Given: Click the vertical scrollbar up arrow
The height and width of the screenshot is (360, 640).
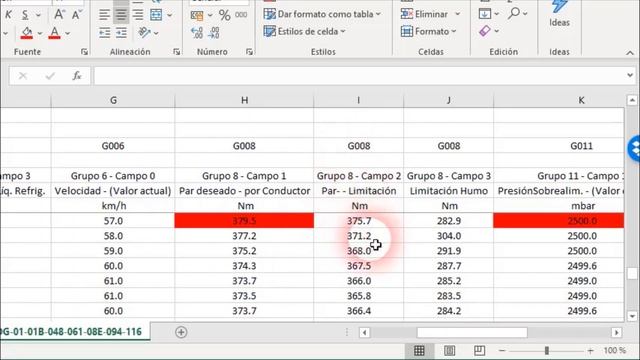Looking at the screenshot, I should (632, 100).
